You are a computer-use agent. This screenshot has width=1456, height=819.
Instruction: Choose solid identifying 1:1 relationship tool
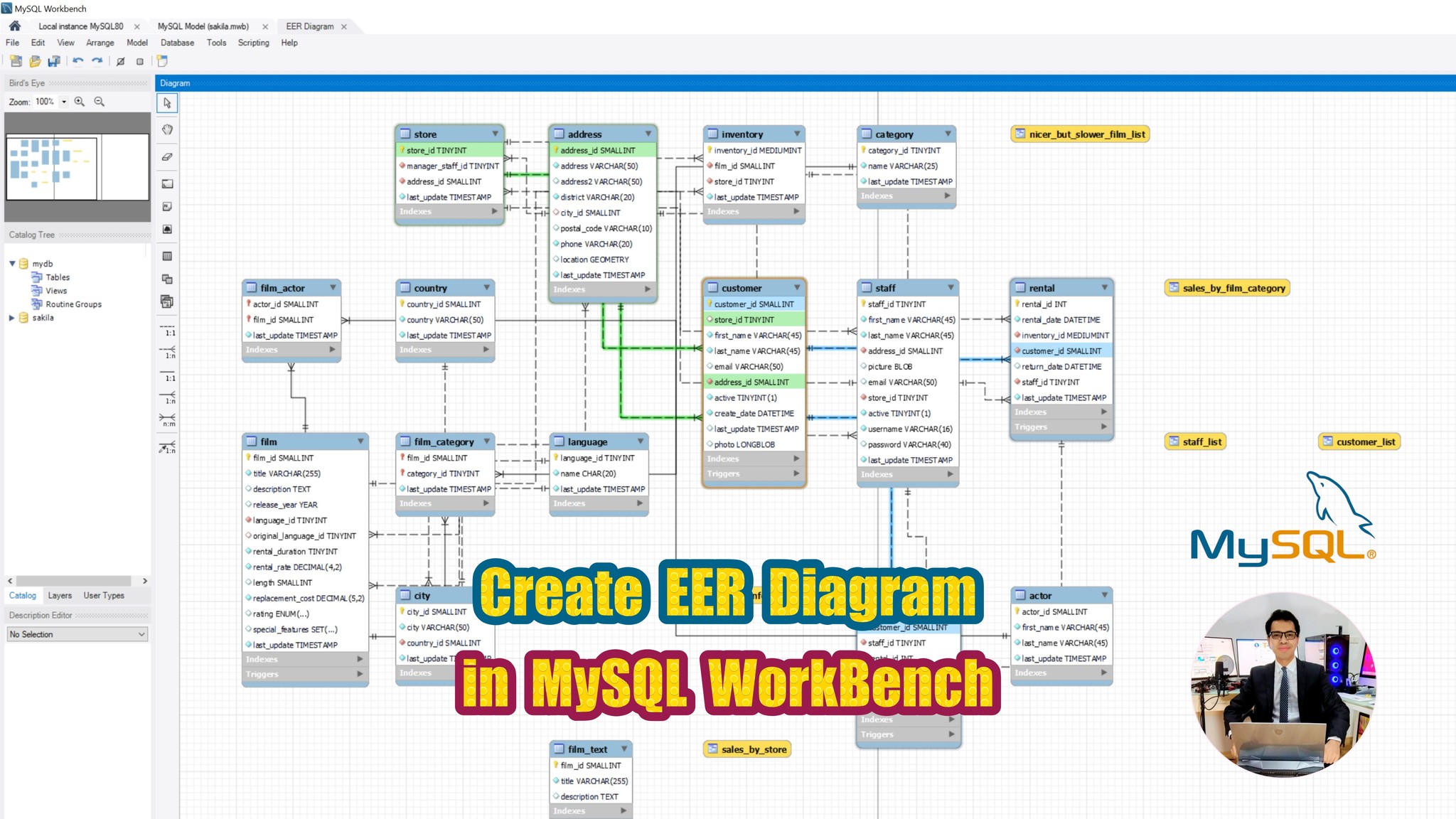click(168, 376)
